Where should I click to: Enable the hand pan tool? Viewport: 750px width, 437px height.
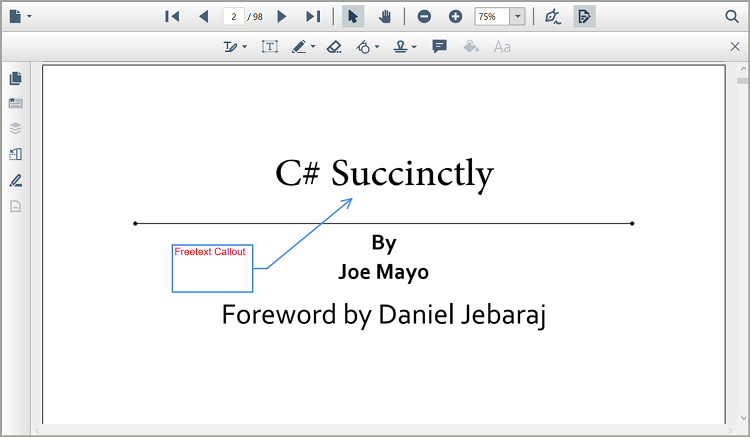(384, 17)
